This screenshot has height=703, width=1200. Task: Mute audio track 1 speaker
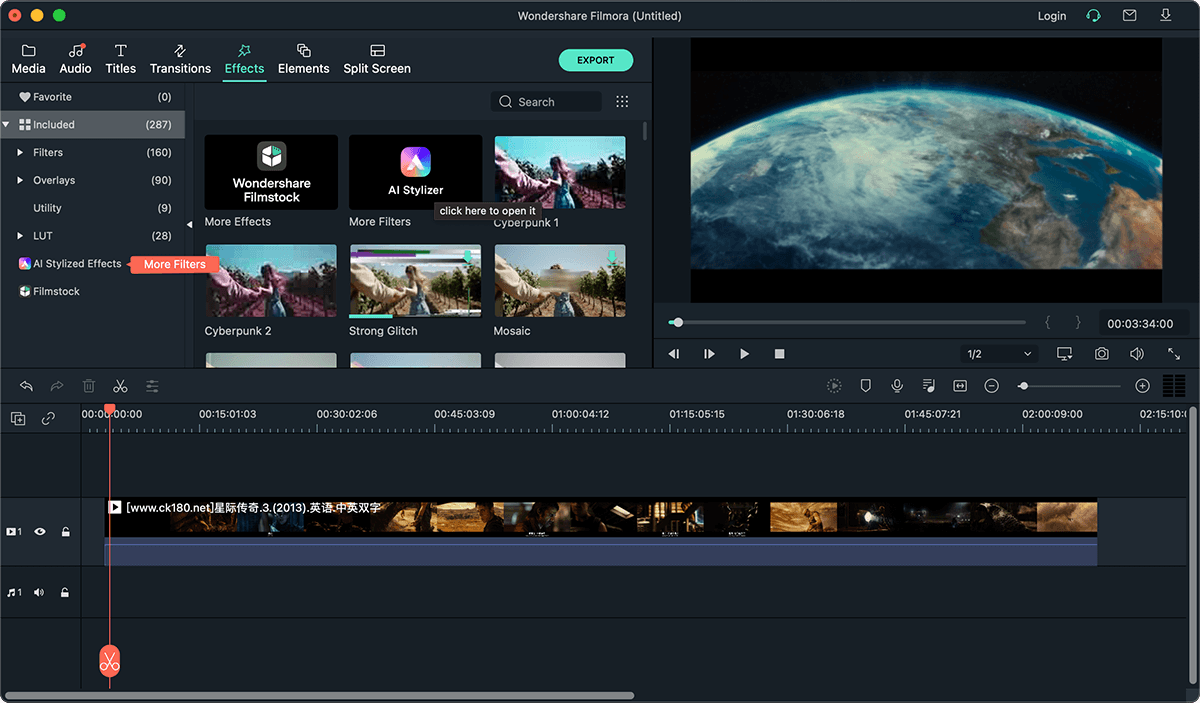point(40,592)
